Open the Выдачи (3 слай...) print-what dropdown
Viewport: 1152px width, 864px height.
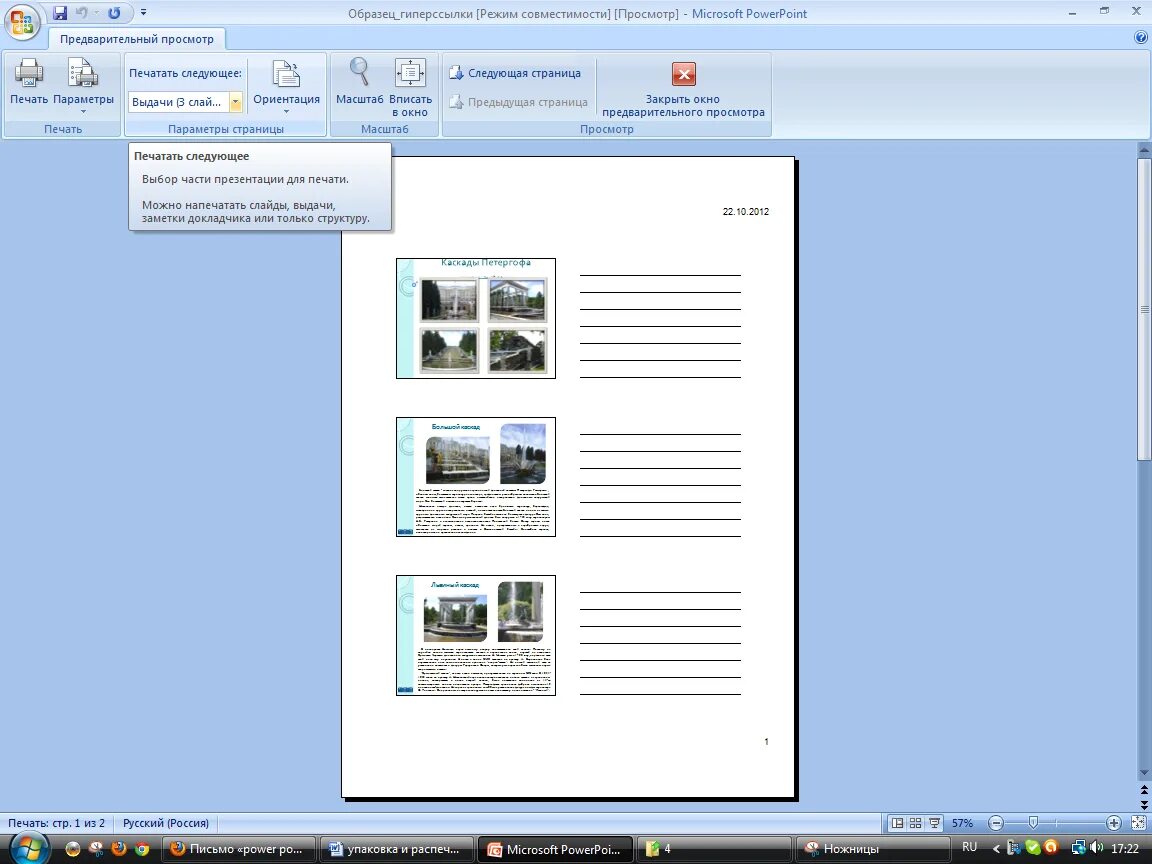185,102
